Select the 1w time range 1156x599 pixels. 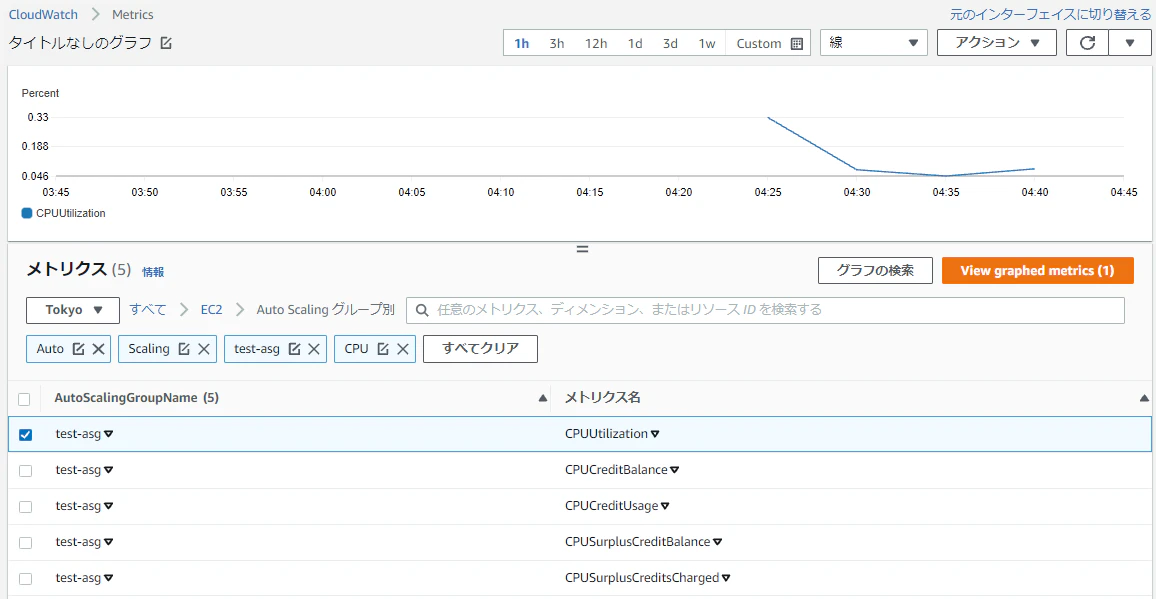coord(707,44)
